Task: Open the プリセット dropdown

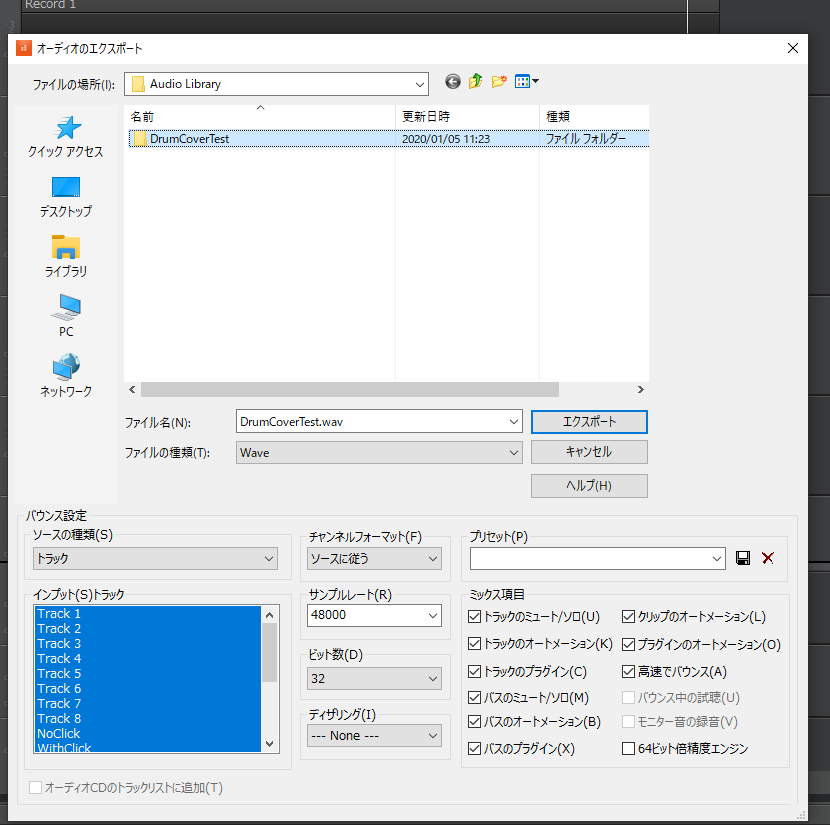Action: click(597, 558)
